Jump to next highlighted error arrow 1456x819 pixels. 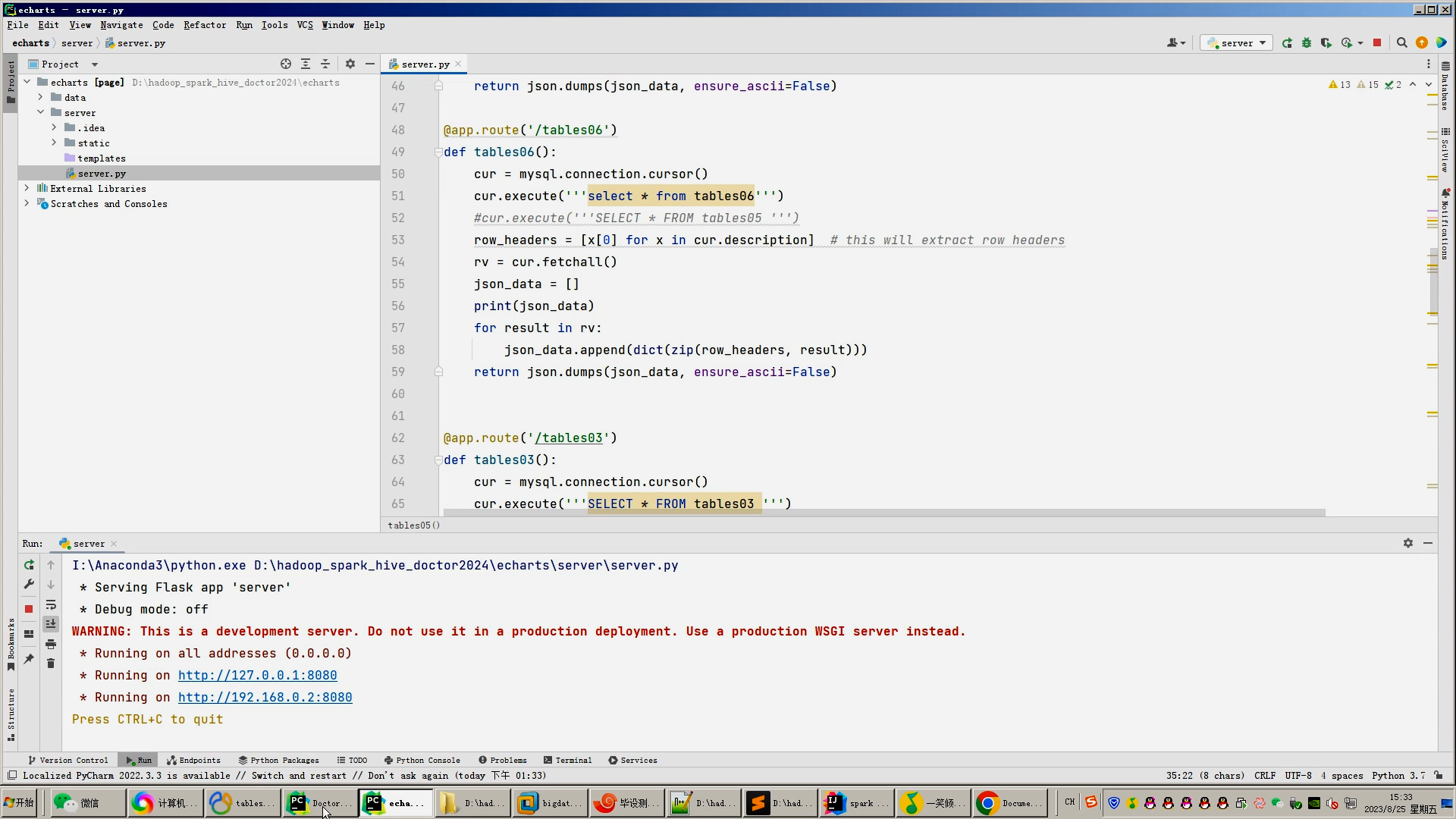tap(1429, 85)
